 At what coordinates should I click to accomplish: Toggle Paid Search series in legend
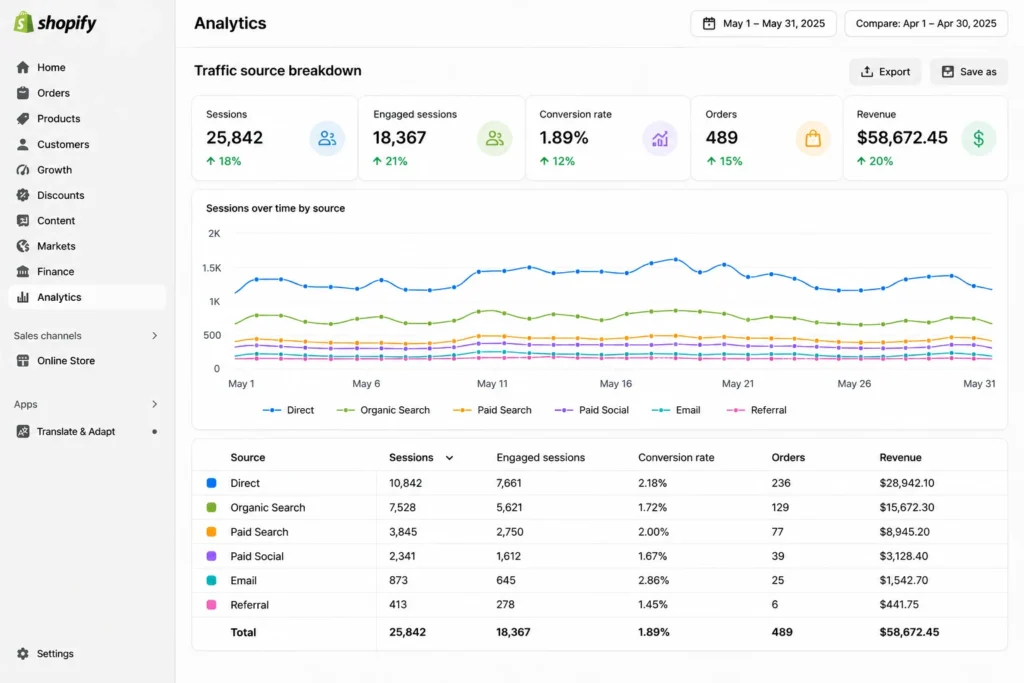tap(492, 410)
